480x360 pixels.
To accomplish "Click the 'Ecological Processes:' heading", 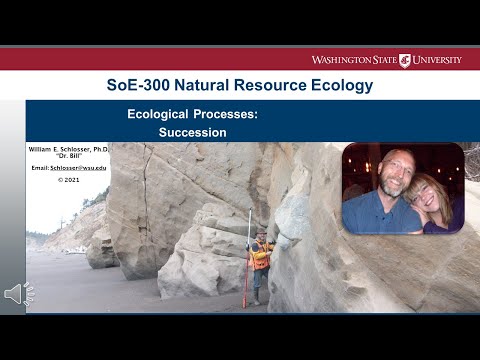I will point(192,114).
